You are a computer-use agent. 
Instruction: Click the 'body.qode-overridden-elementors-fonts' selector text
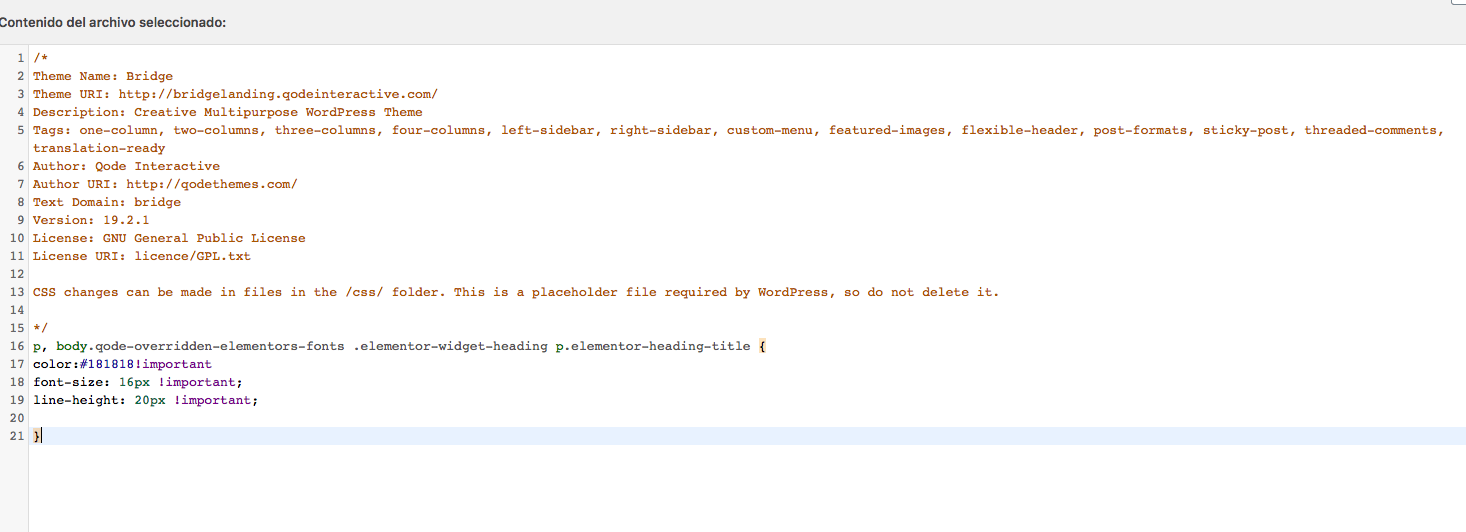200,346
